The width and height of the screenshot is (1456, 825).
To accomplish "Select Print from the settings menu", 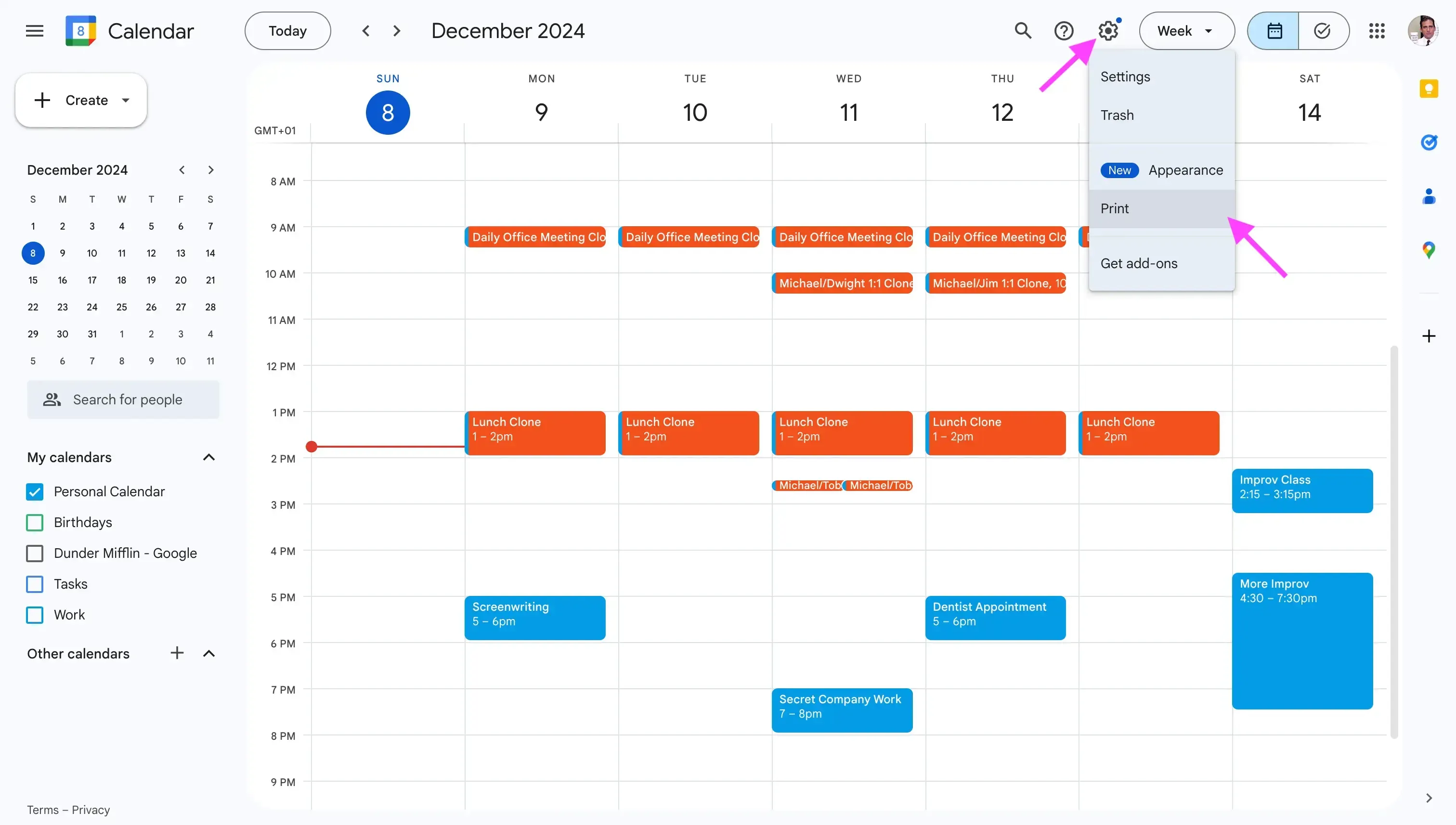I will (1115, 208).
